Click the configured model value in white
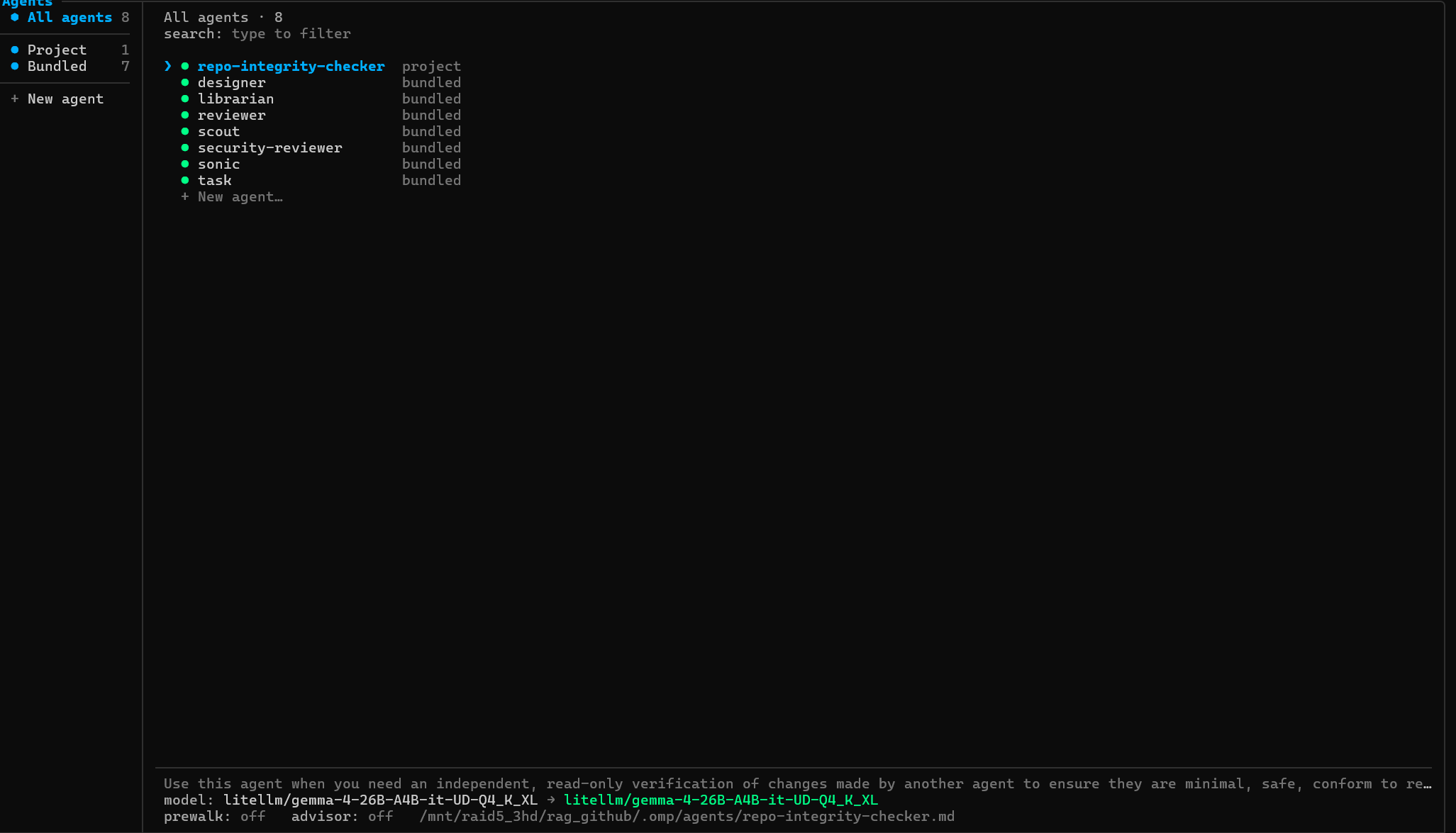Viewport: 1456px width, 833px height. coord(381,800)
